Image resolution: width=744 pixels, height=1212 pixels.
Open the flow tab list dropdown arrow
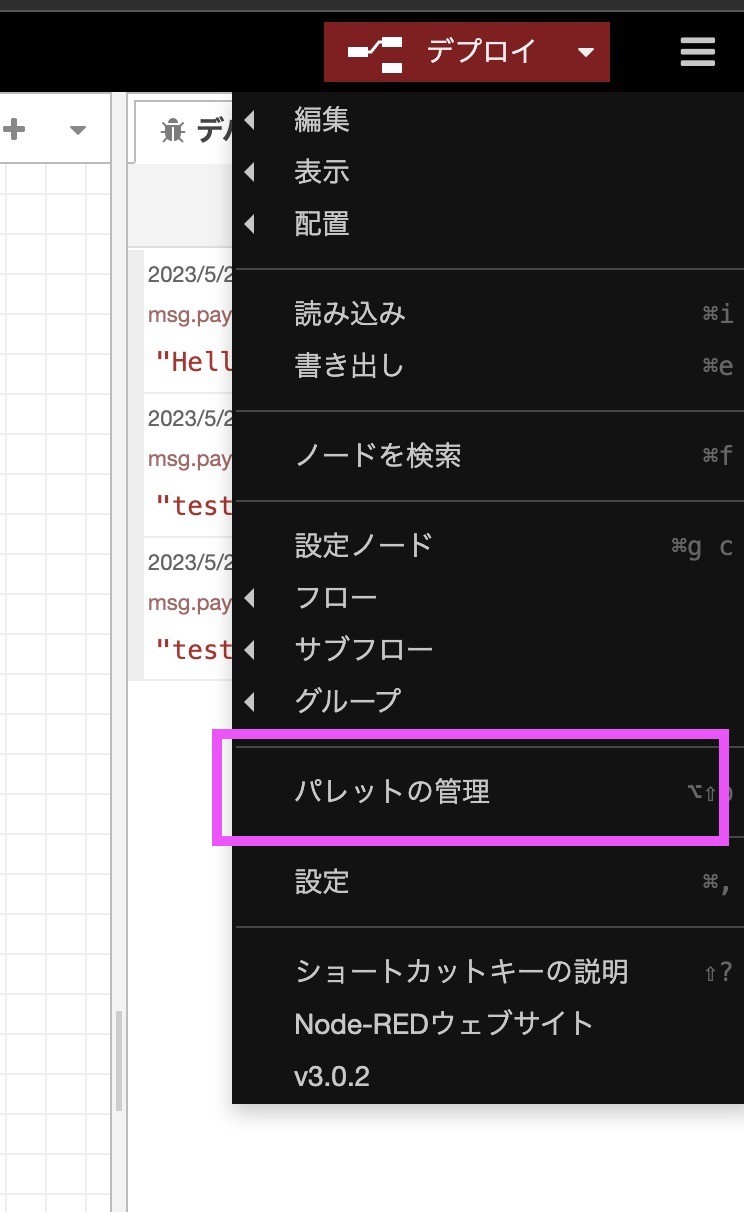click(x=78, y=130)
